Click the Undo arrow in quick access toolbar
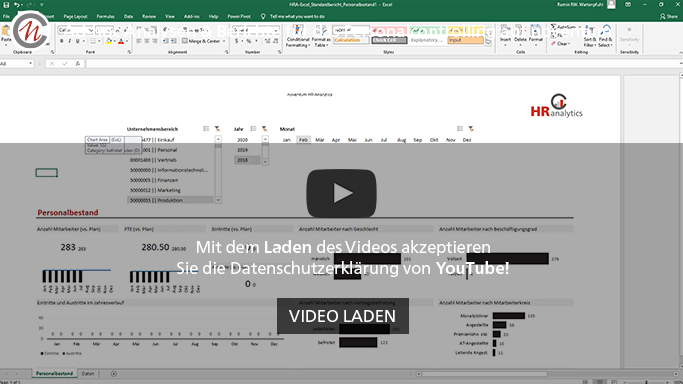The image size is (683, 384). pyautogui.click(x=17, y=5)
